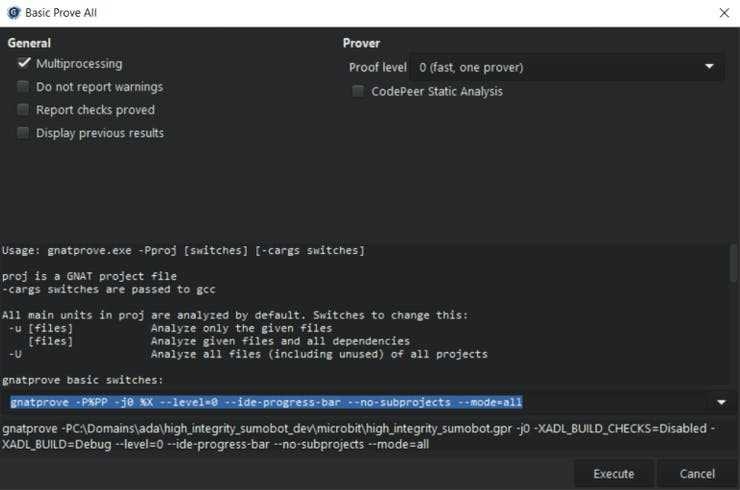Click the Prover section heading
Viewport: 740px width, 490px height.
pos(361,43)
